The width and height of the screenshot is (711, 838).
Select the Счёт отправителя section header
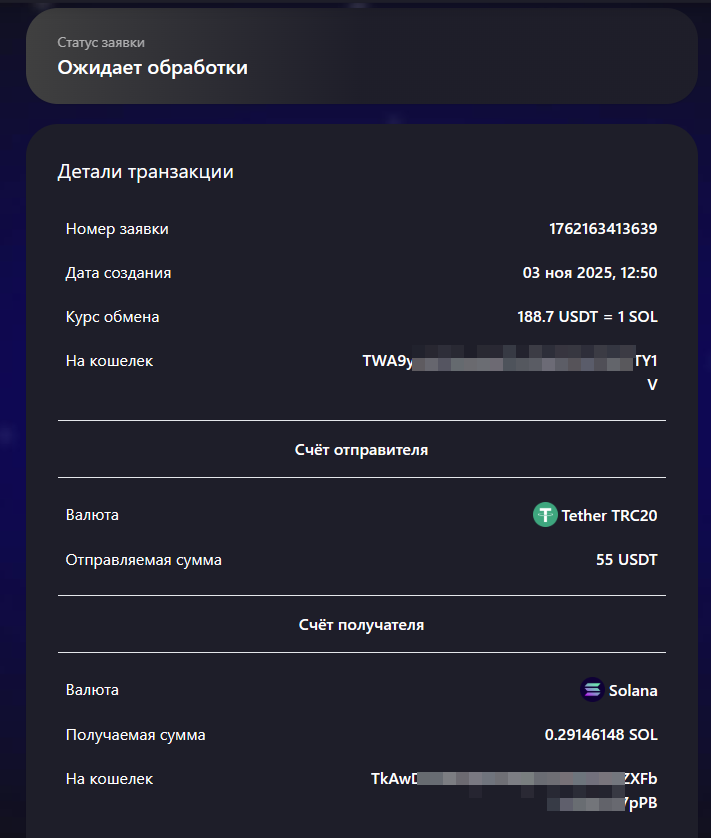[x=360, y=449]
